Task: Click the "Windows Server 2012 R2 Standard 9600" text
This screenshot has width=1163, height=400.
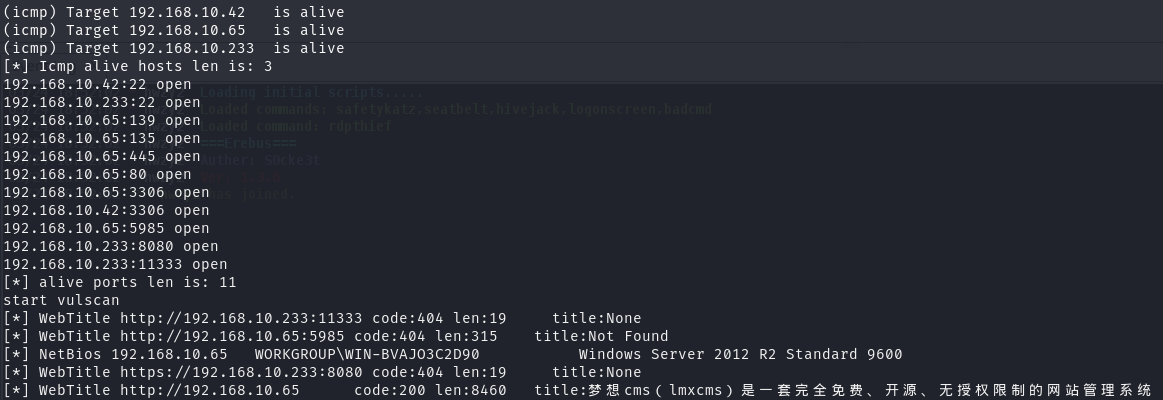Action: tap(740, 354)
